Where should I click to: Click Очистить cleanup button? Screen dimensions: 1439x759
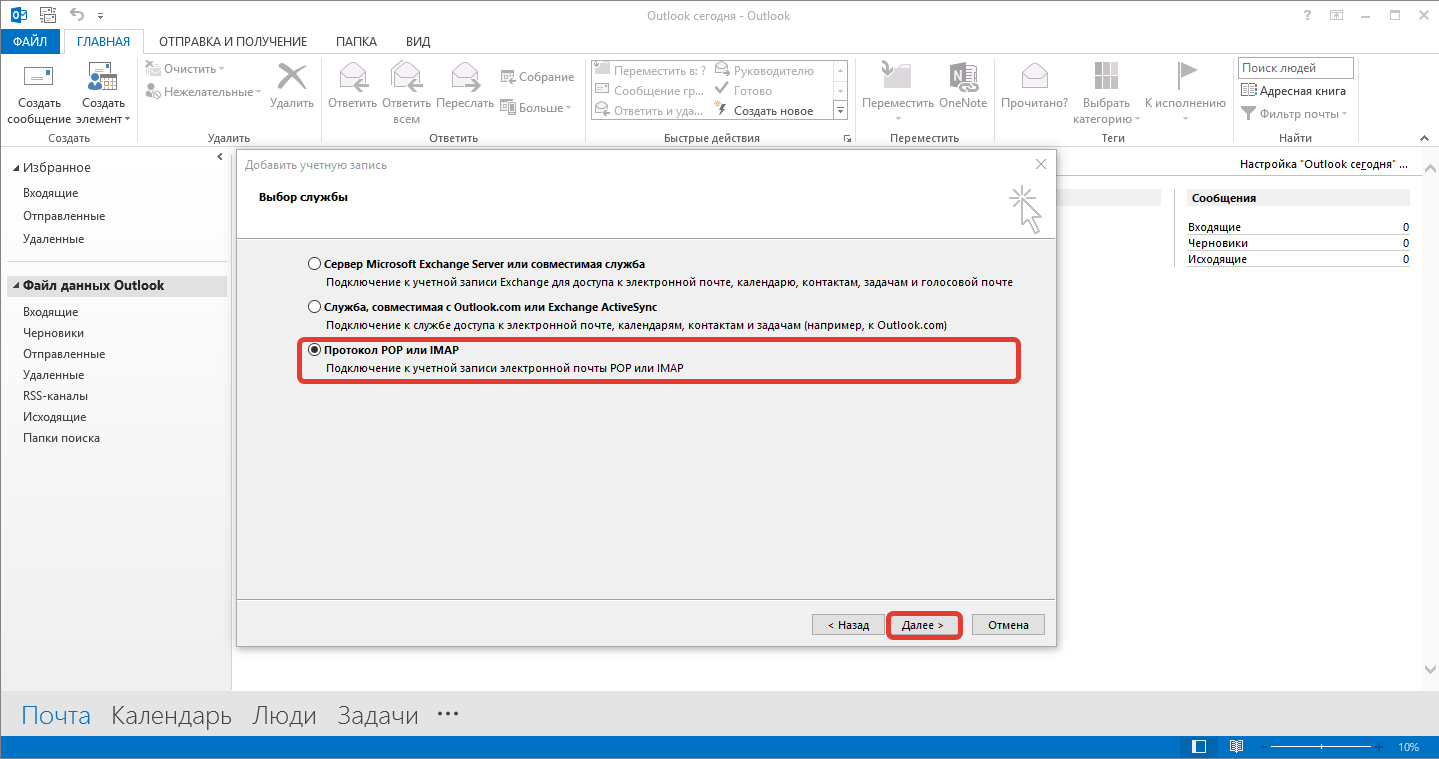186,69
